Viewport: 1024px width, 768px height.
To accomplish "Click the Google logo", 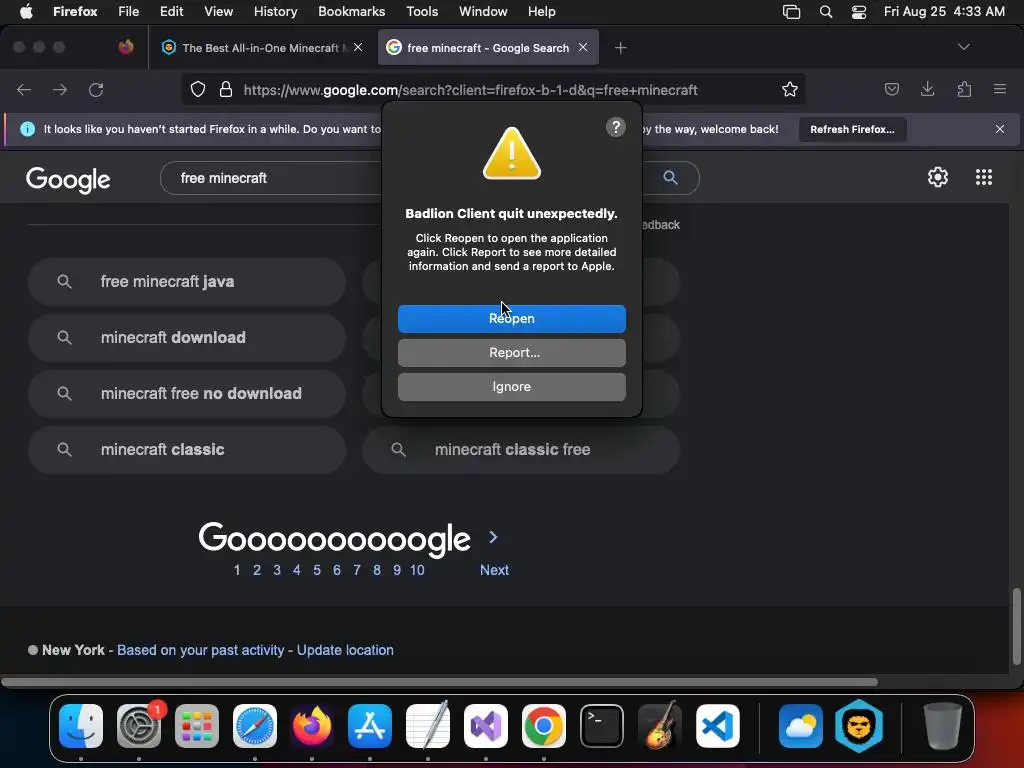I will [x=68, y=179].
